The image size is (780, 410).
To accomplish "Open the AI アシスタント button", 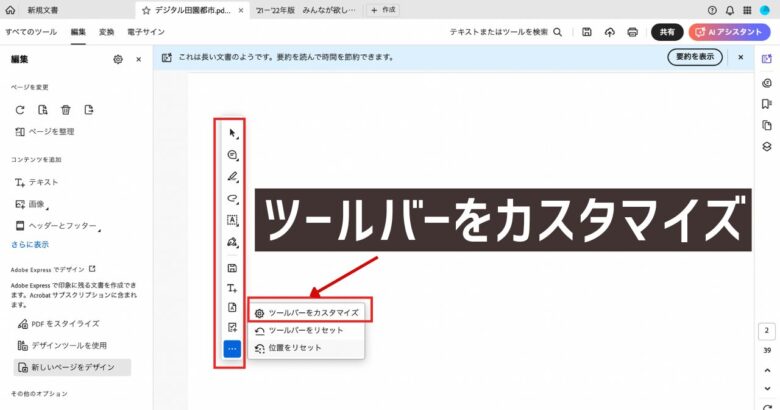I will point(729,32).
